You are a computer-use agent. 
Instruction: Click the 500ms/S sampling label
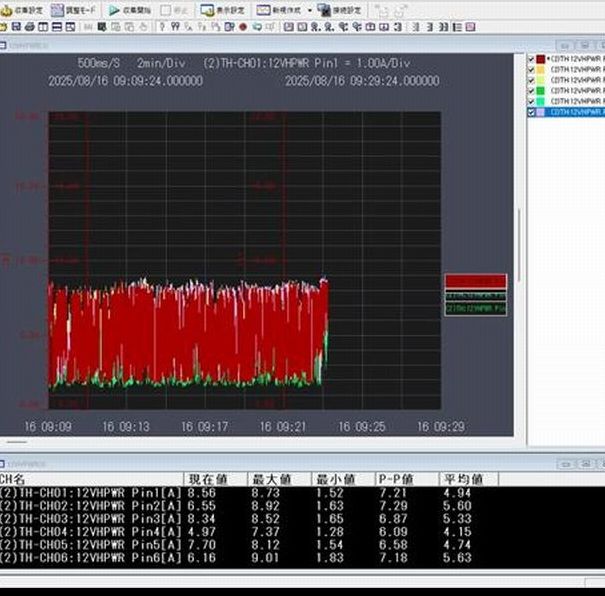[99, 63]
